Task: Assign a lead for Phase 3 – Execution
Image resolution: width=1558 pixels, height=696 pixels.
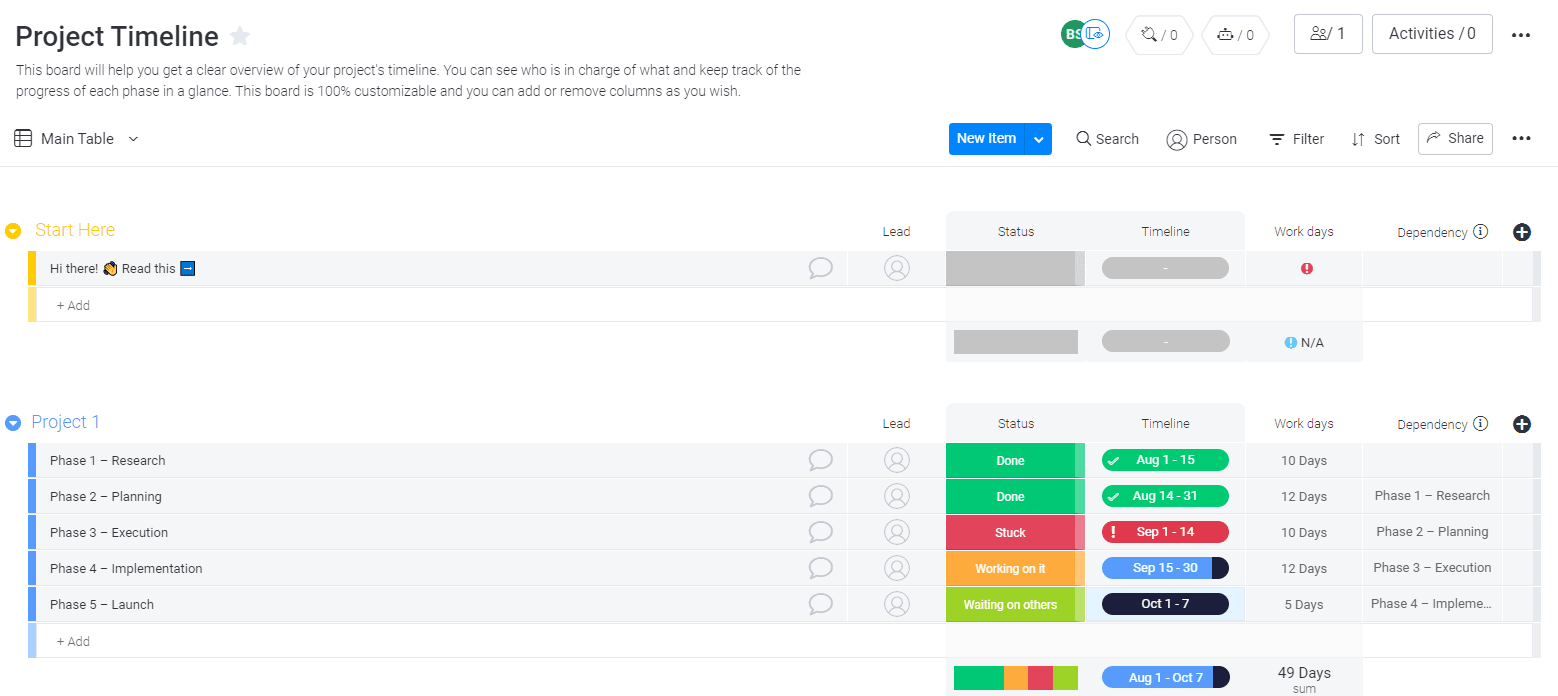Action: (x=897, y=532)
